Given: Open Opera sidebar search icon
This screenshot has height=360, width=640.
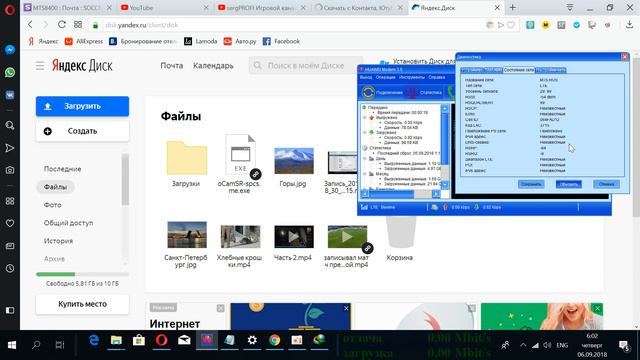Looking at the screenshot, I should tap(10, 125).
